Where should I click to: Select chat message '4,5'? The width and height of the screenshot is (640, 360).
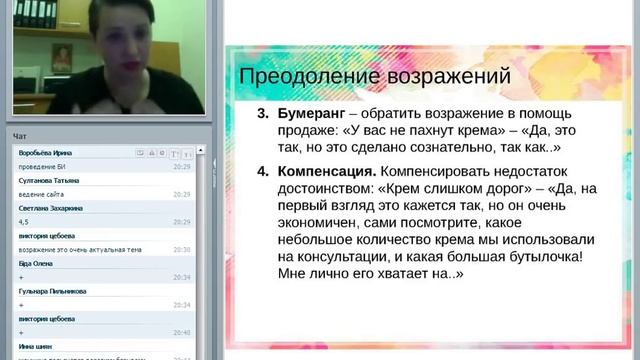pos(23,222)
